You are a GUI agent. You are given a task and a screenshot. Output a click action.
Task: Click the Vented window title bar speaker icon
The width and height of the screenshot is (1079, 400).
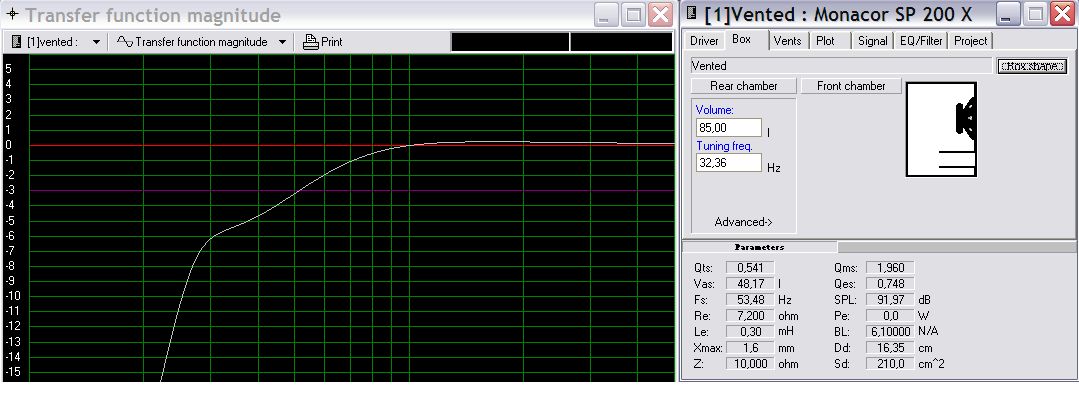point(692,13)
